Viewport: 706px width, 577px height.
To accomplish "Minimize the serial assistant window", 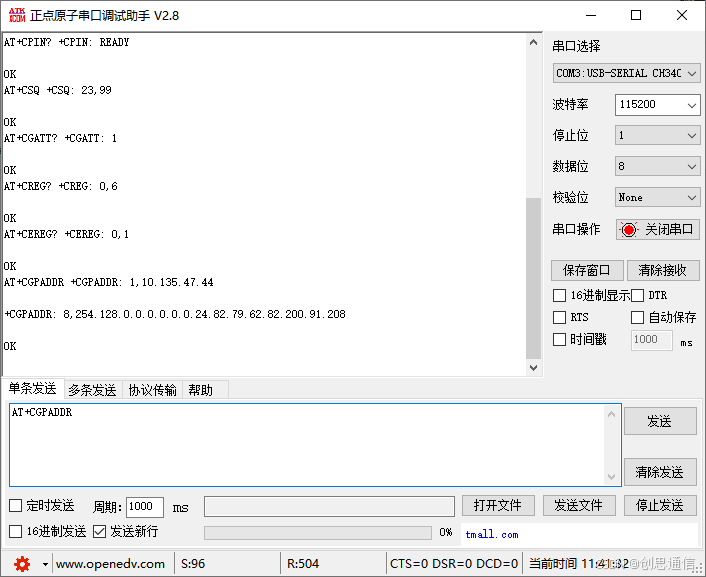I will (591, 16).
